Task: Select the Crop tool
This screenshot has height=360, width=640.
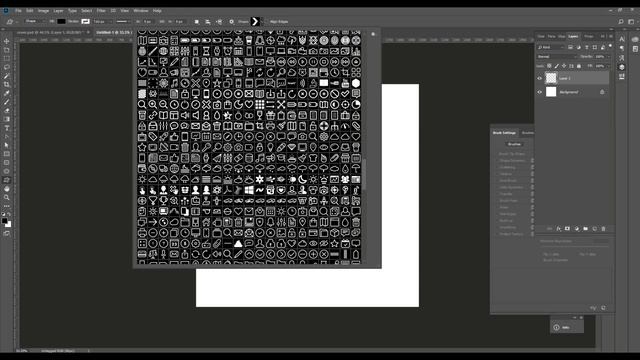Action: click(x=7, y=84)
